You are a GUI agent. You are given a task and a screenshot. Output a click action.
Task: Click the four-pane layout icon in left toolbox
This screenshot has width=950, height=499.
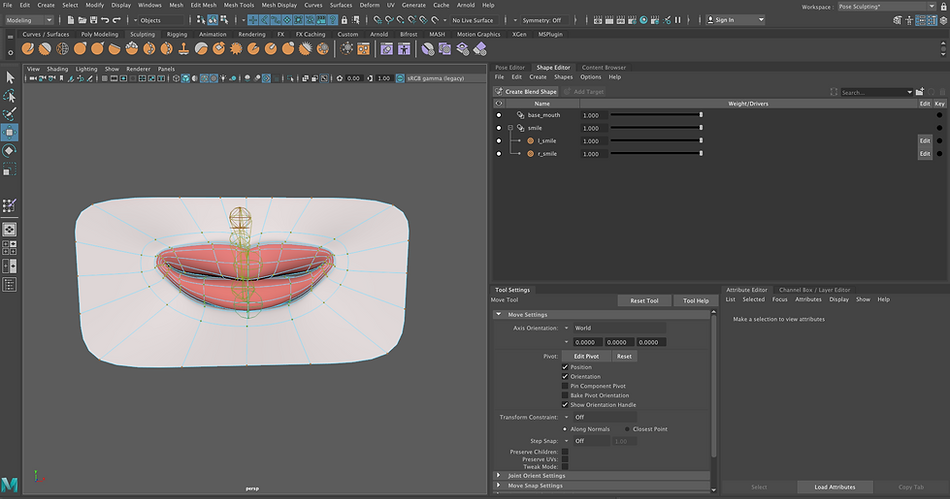click(10, 248)
